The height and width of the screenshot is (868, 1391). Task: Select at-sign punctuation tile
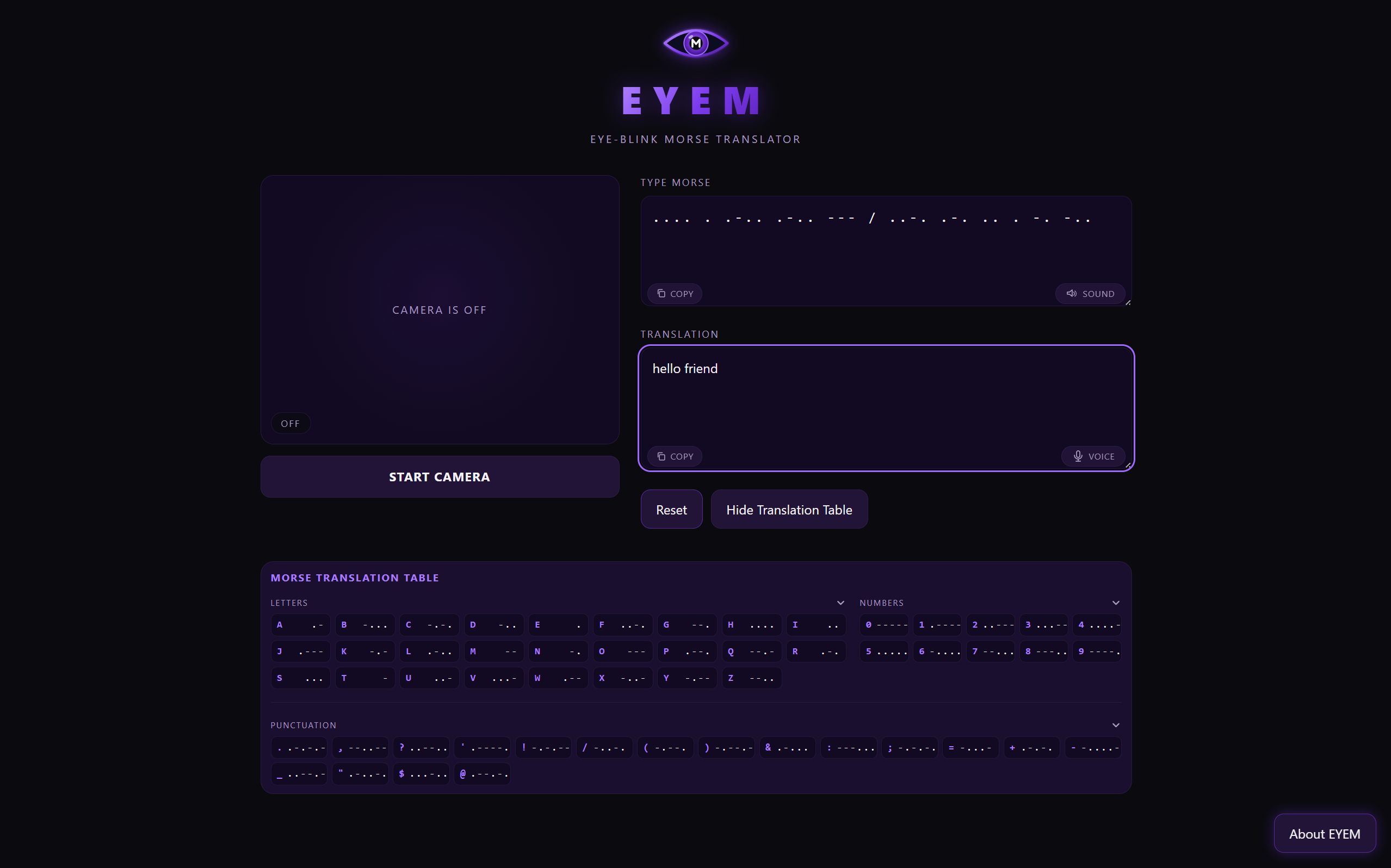point(482,774)
